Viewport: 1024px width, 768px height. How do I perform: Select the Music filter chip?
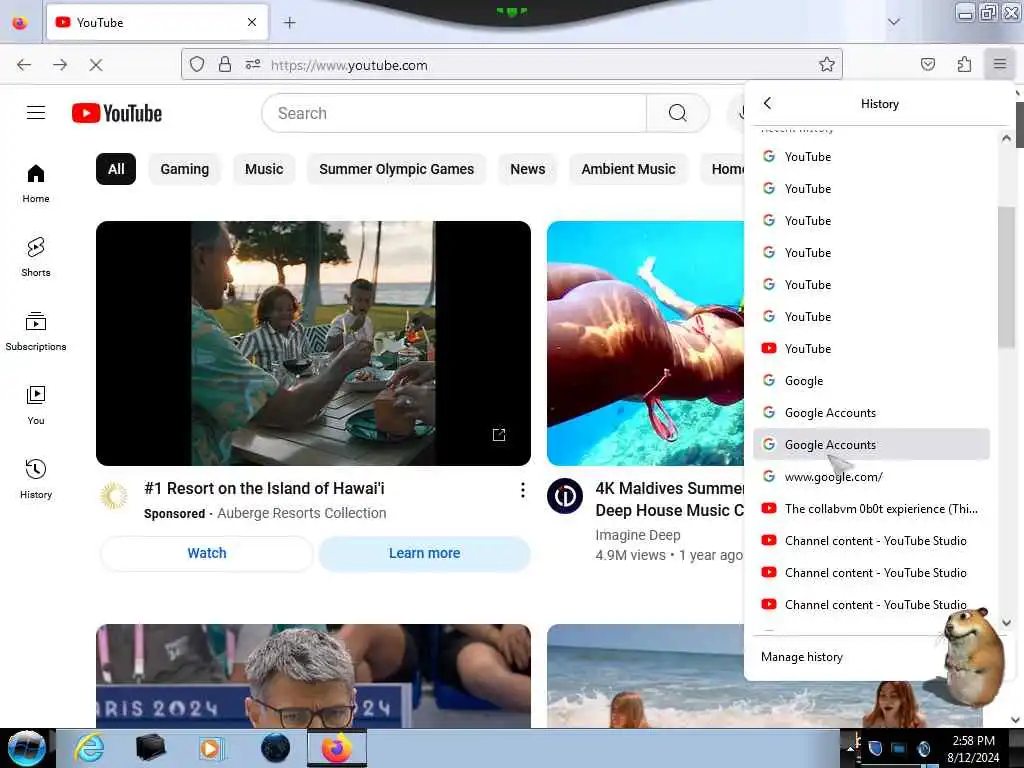point(264,169)
